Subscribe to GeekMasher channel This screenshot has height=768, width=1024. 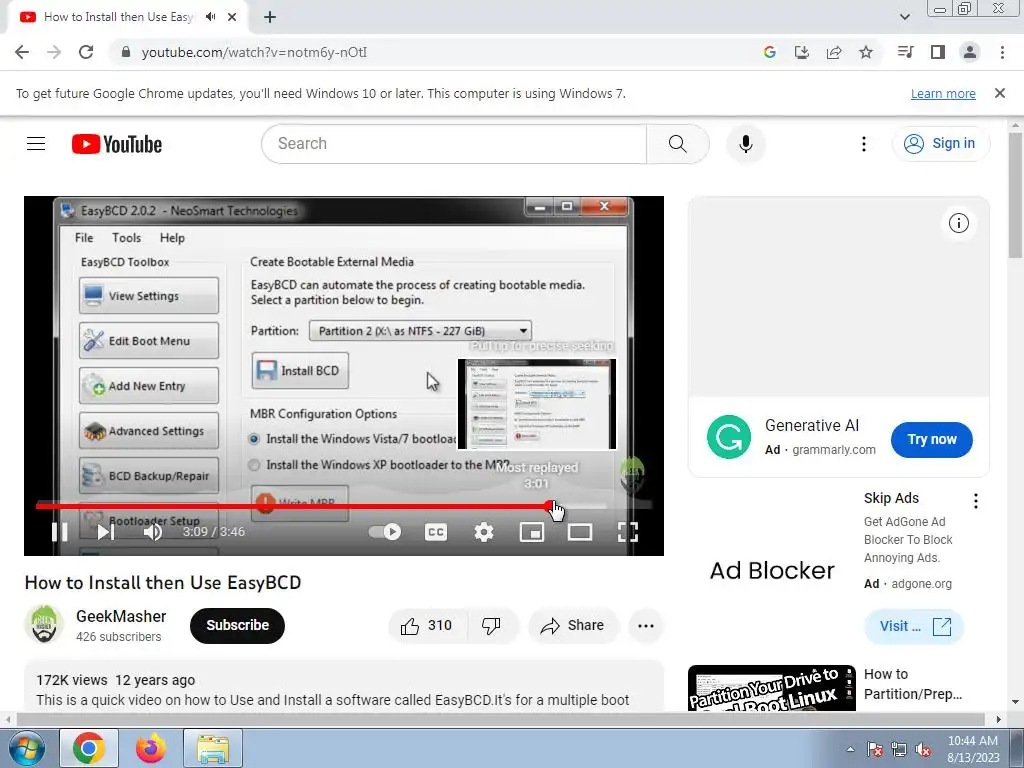pyautogui.click(x=238, y=626)
